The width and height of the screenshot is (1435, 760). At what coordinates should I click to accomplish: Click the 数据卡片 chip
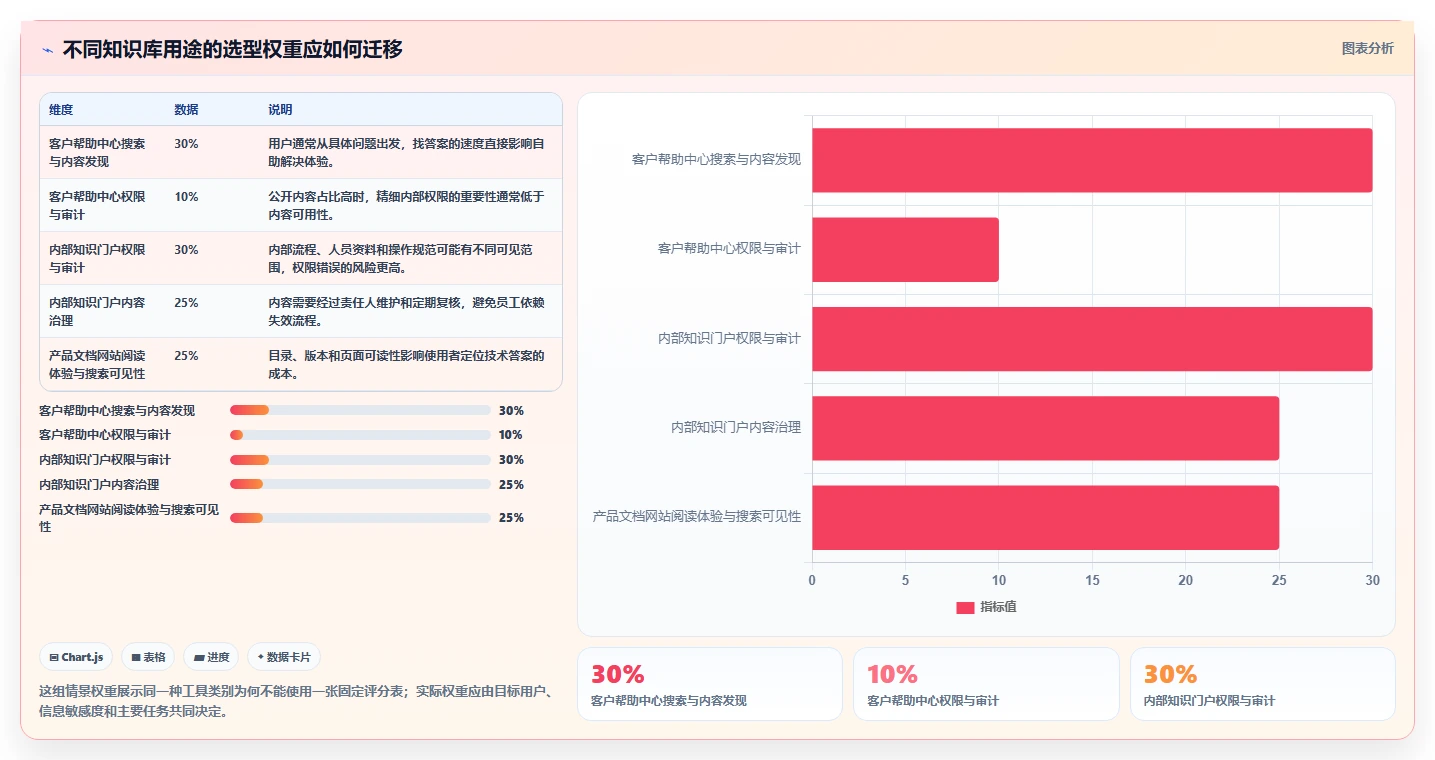[284, 657]
